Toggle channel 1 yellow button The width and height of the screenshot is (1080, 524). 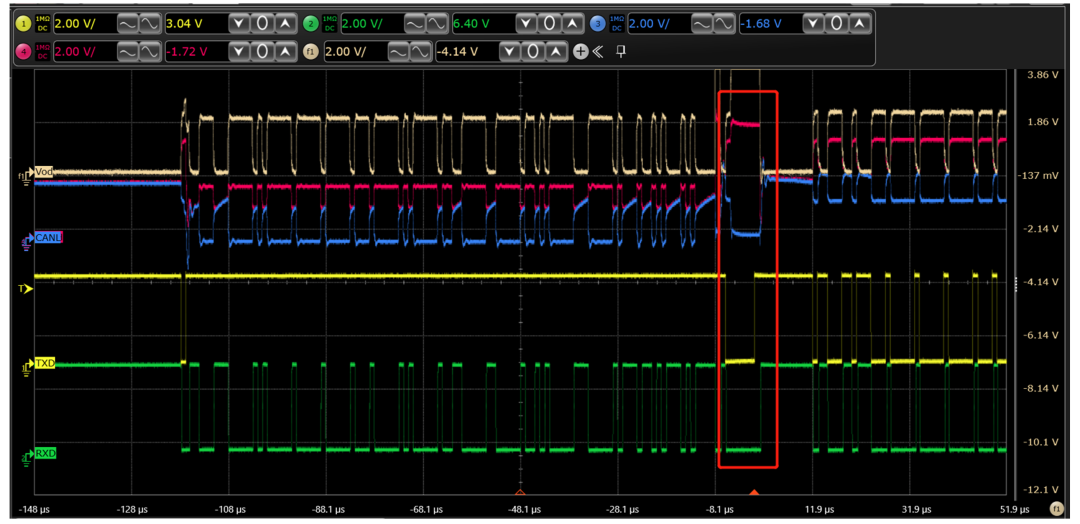coord(24,23)
